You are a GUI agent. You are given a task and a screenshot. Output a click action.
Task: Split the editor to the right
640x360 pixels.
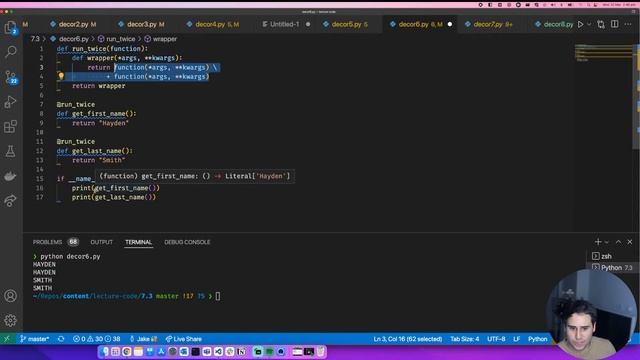(x=614, y=24)
